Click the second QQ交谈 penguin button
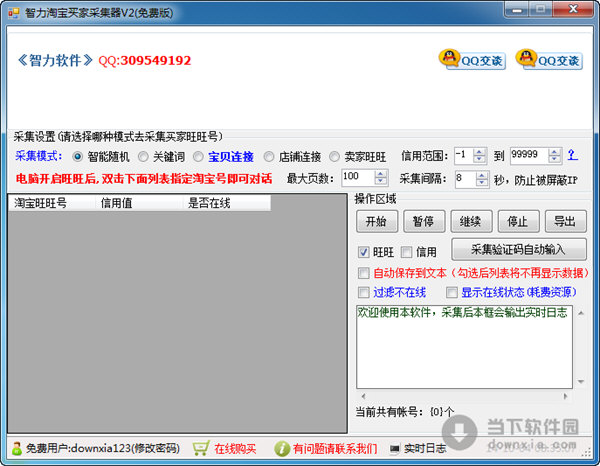Screen dimensions: 600x466 (549, 59)
